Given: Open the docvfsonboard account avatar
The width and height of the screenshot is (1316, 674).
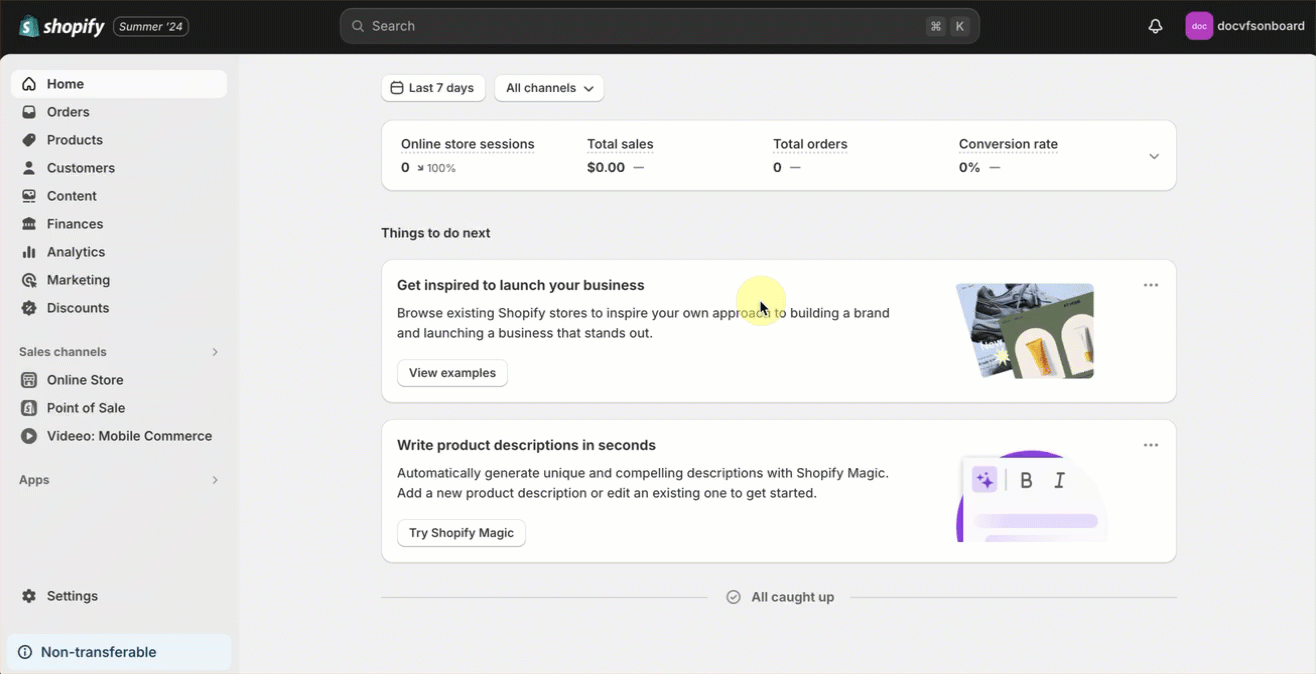Looking at the screenshot, I should click(1198, 26).
